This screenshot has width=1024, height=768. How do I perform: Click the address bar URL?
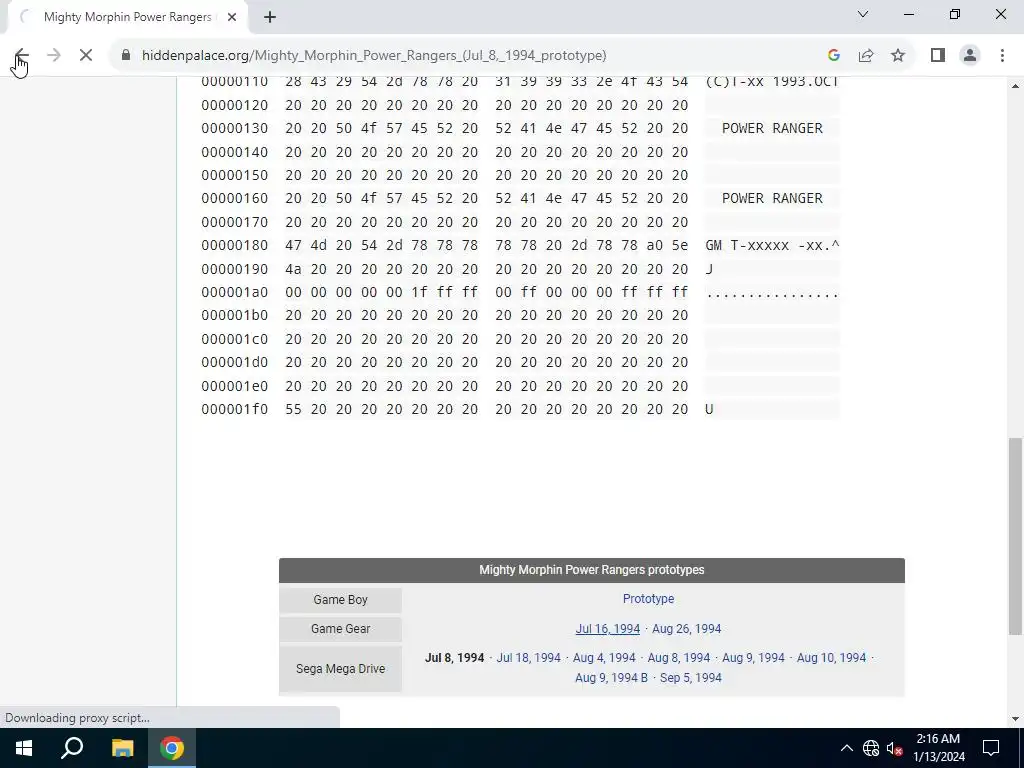[x=374, y=56]
